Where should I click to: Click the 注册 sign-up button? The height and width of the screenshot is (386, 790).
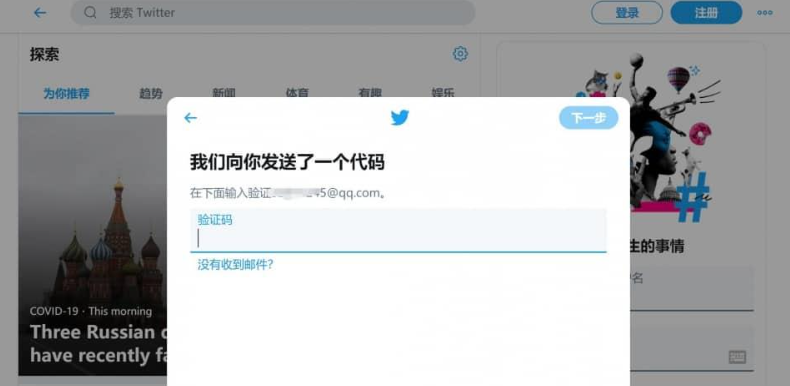(706, 13)
